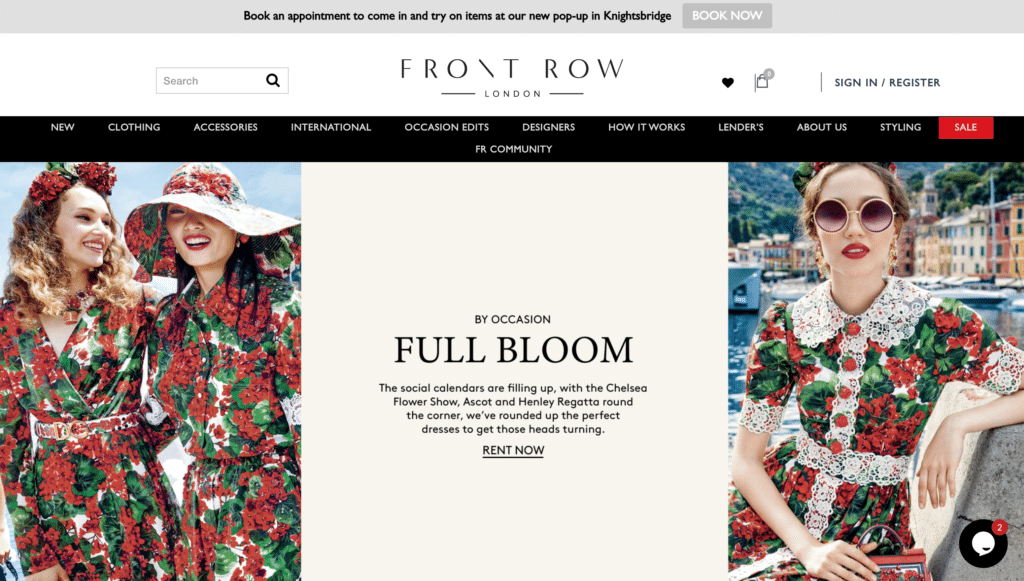Select International in navigation bar

click(x=331, y=127)
